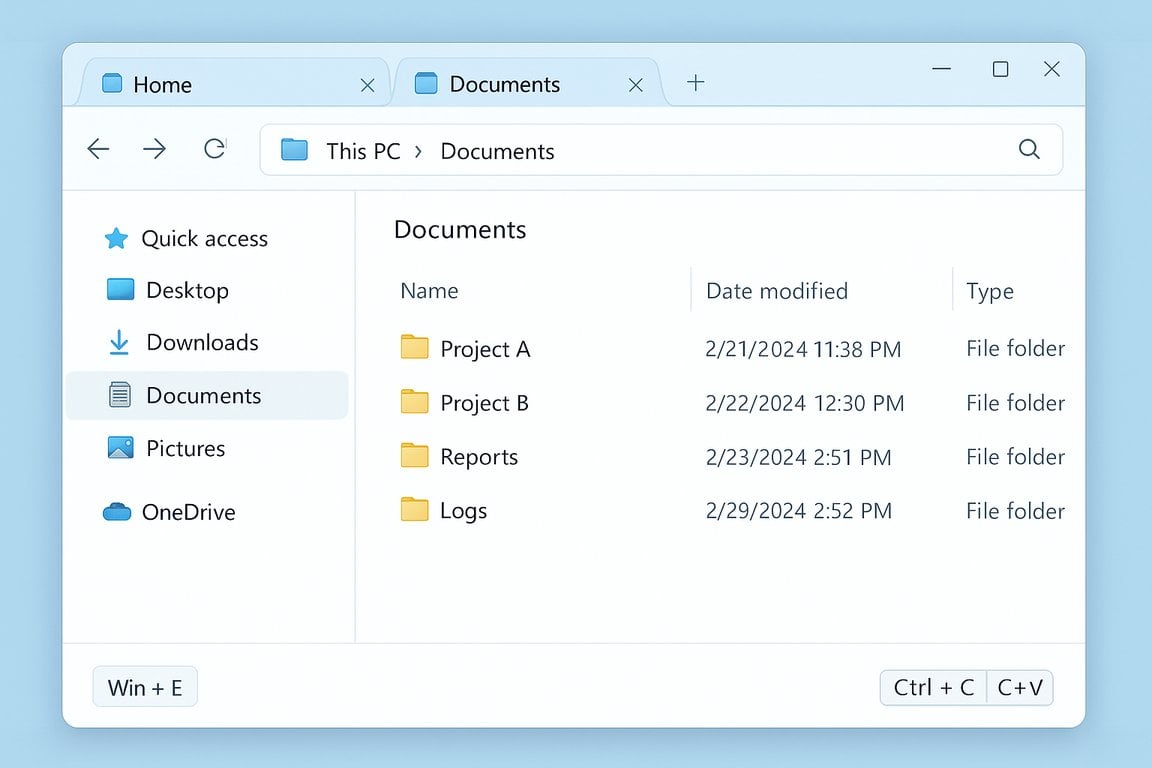Click the Win + E shortcut button
Screen dimensions: 1152x768
pyautogui.click(x=145, y=687)
